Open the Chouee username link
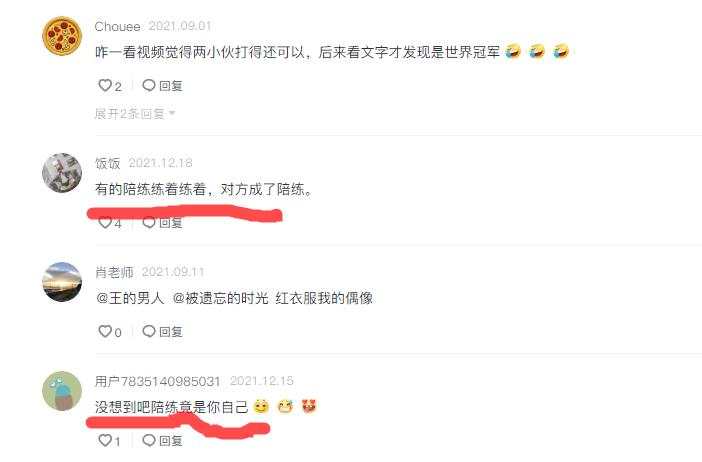 coord(117,26)
